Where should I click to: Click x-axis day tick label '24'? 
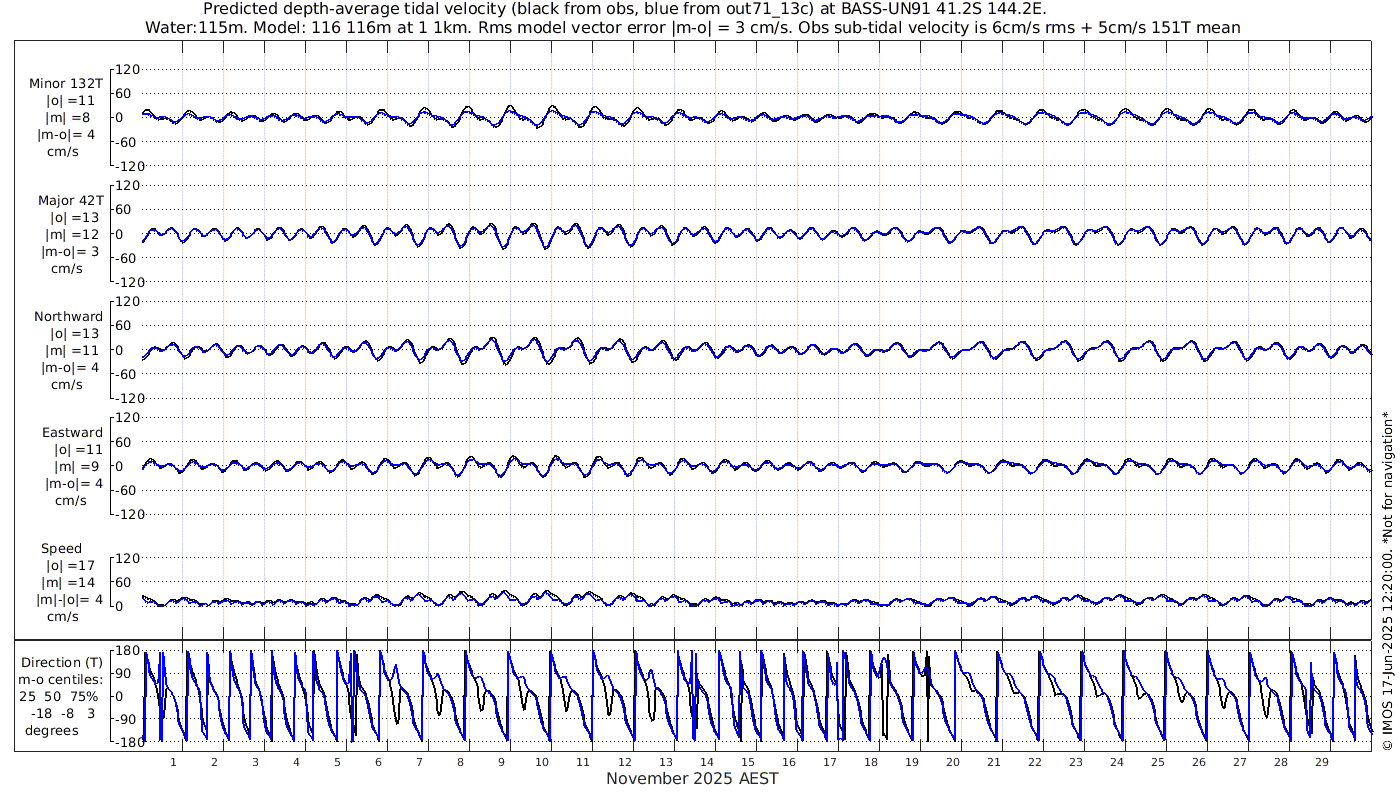(1116, 762)
